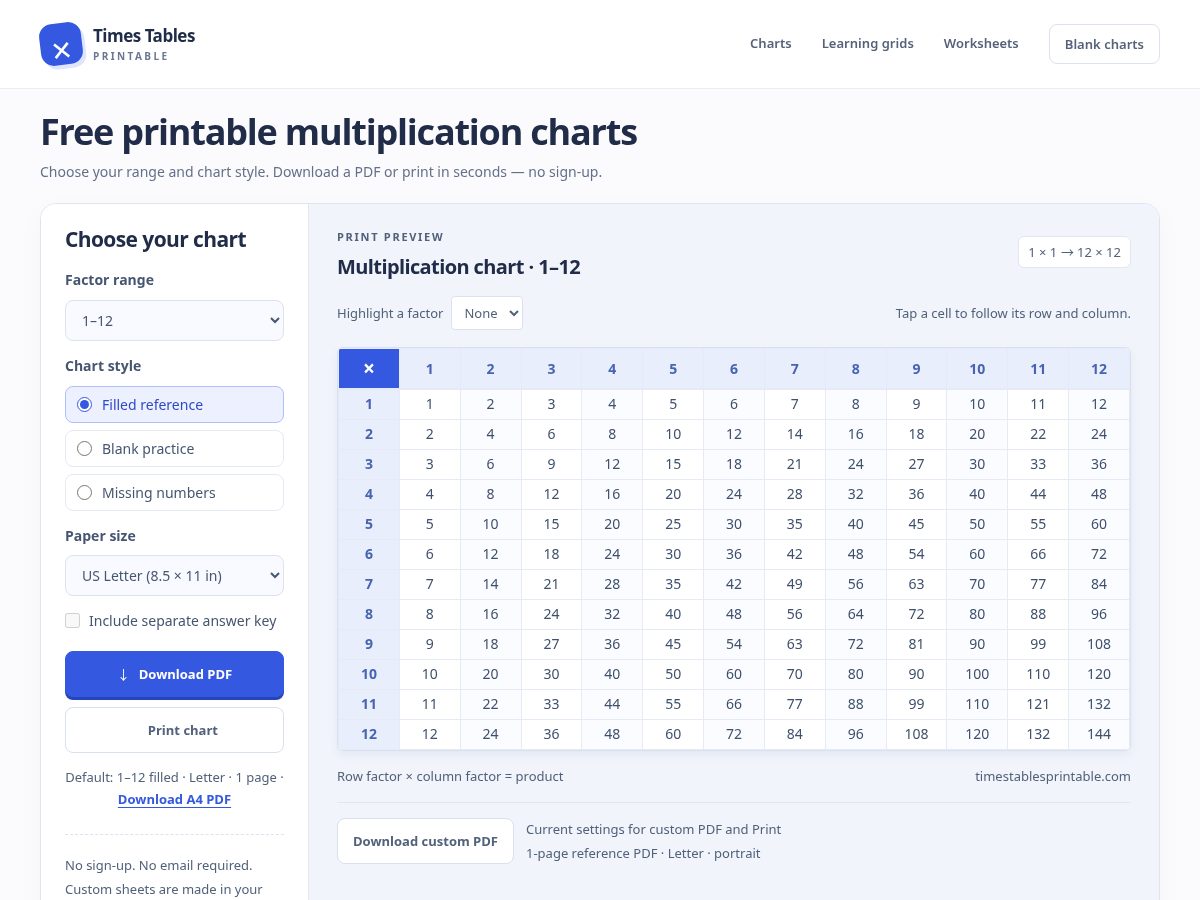Click row header 3
The width and height of the screenshot is (1200, 900).
[369, 464]
